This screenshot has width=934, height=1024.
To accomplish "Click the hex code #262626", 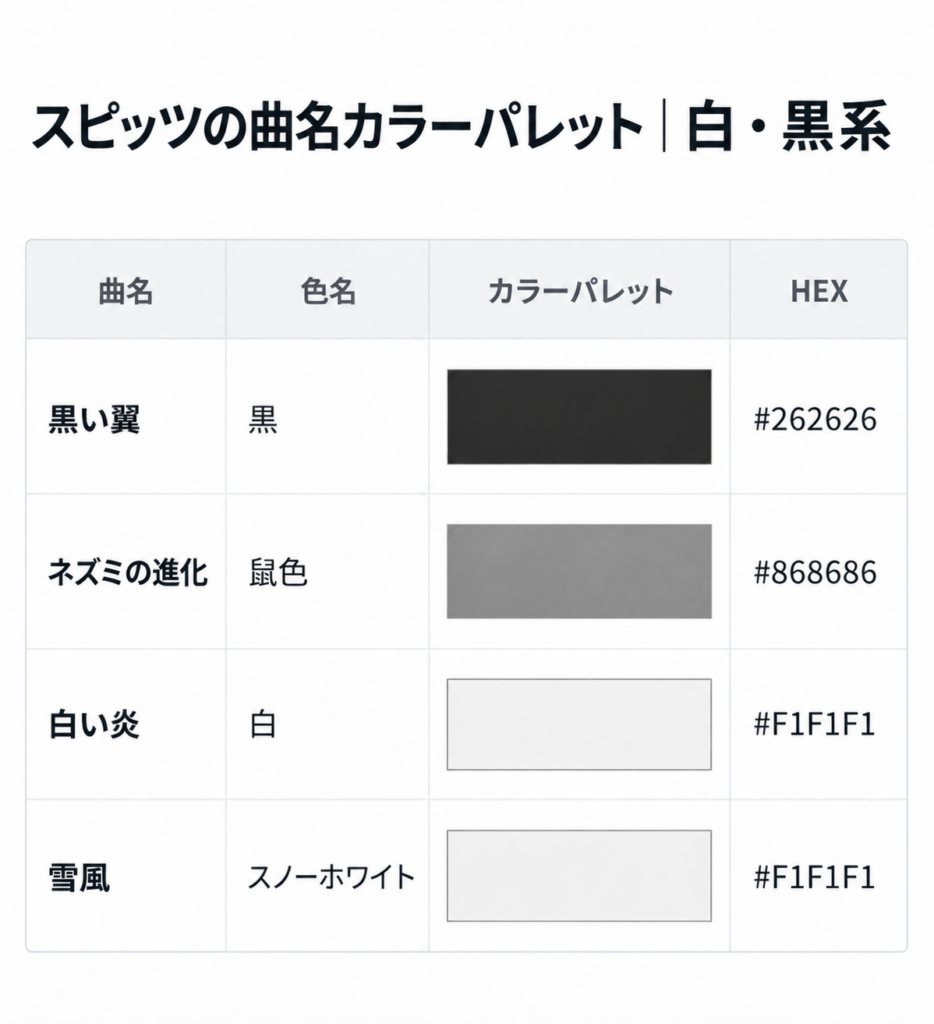I will coord(815,419).
